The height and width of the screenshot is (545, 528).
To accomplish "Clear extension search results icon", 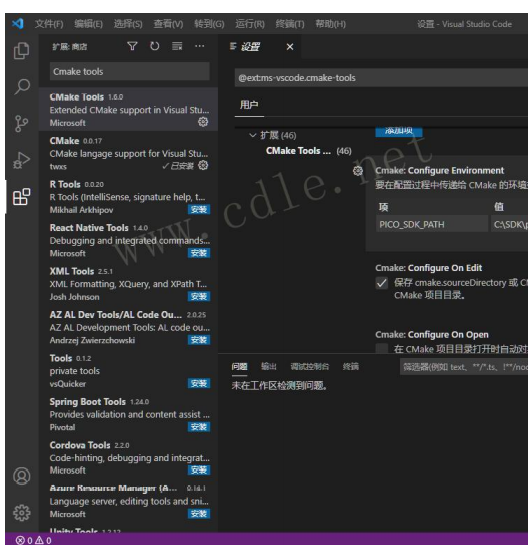I will click(177, 46).
